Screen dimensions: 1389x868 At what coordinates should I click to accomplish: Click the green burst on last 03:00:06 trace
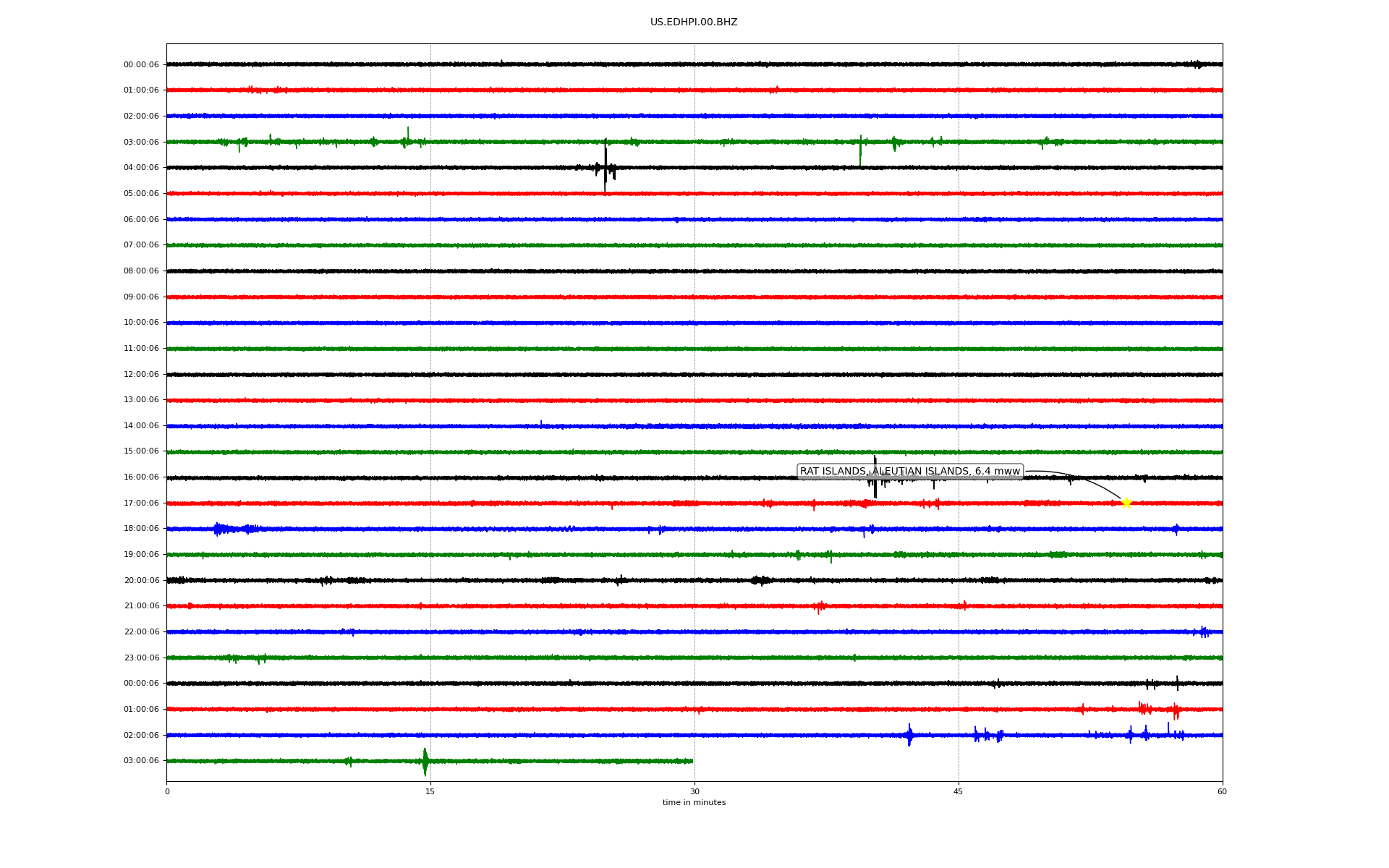tap(425, 761)
